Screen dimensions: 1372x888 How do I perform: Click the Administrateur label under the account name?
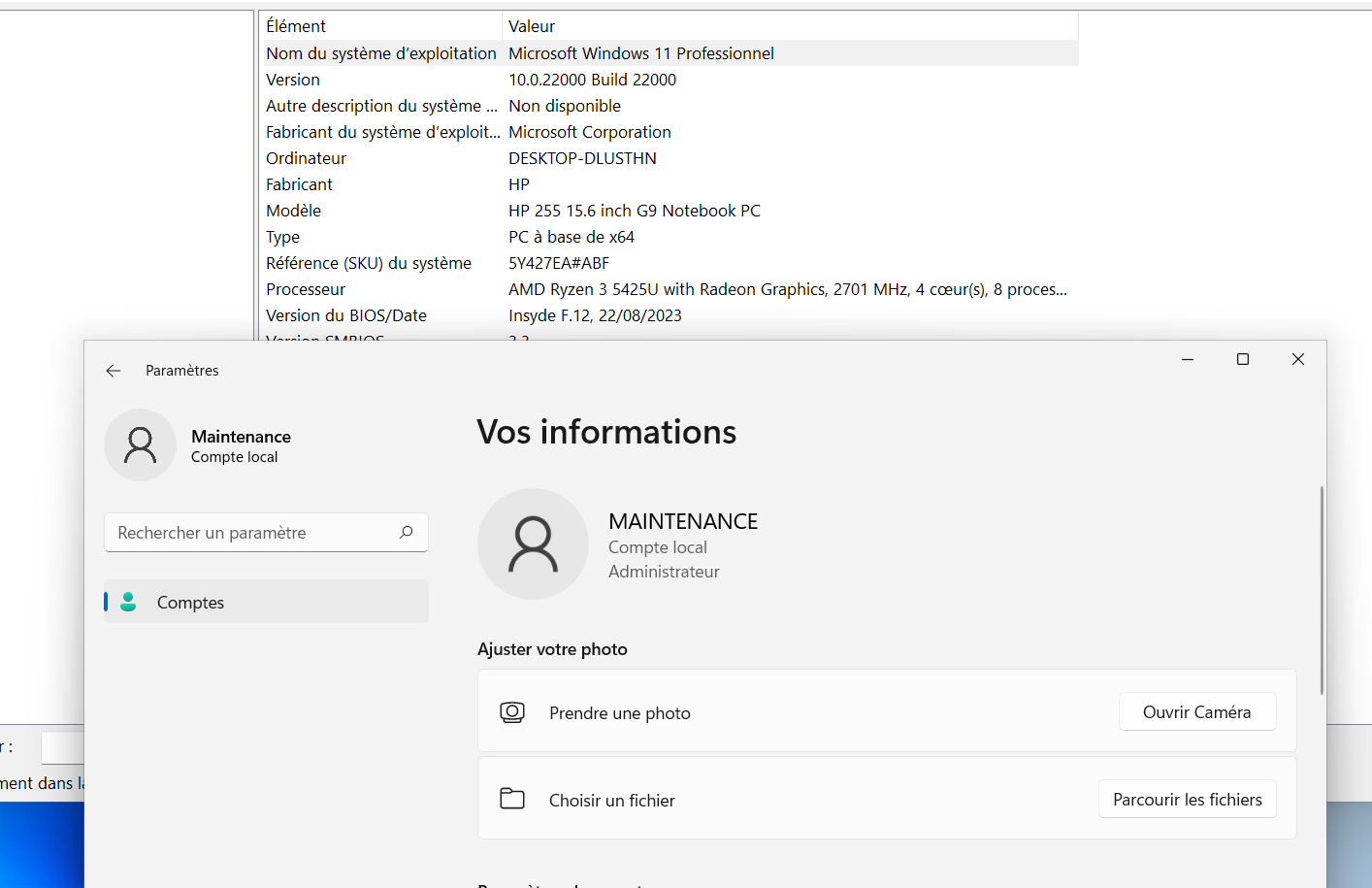[x=664, y=572]
